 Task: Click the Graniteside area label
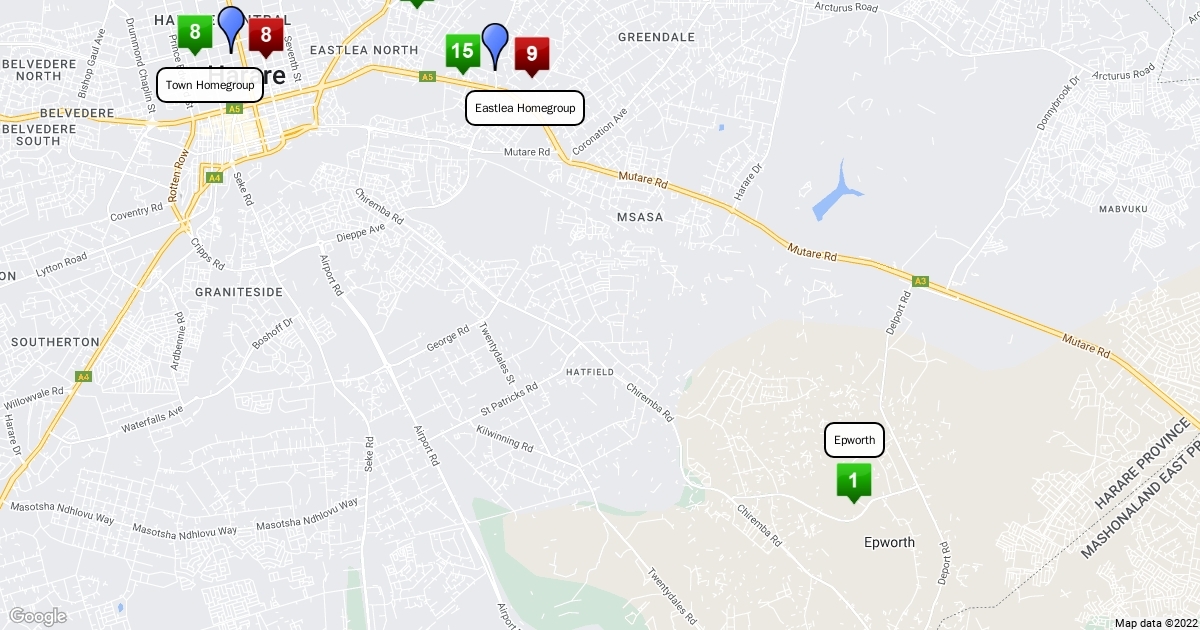239,292
